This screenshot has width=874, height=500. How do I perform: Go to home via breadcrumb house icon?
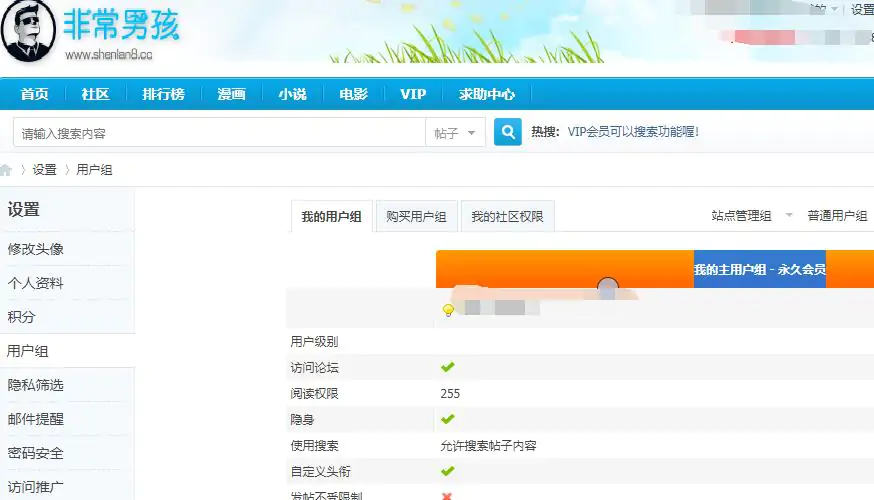[6, 170]
